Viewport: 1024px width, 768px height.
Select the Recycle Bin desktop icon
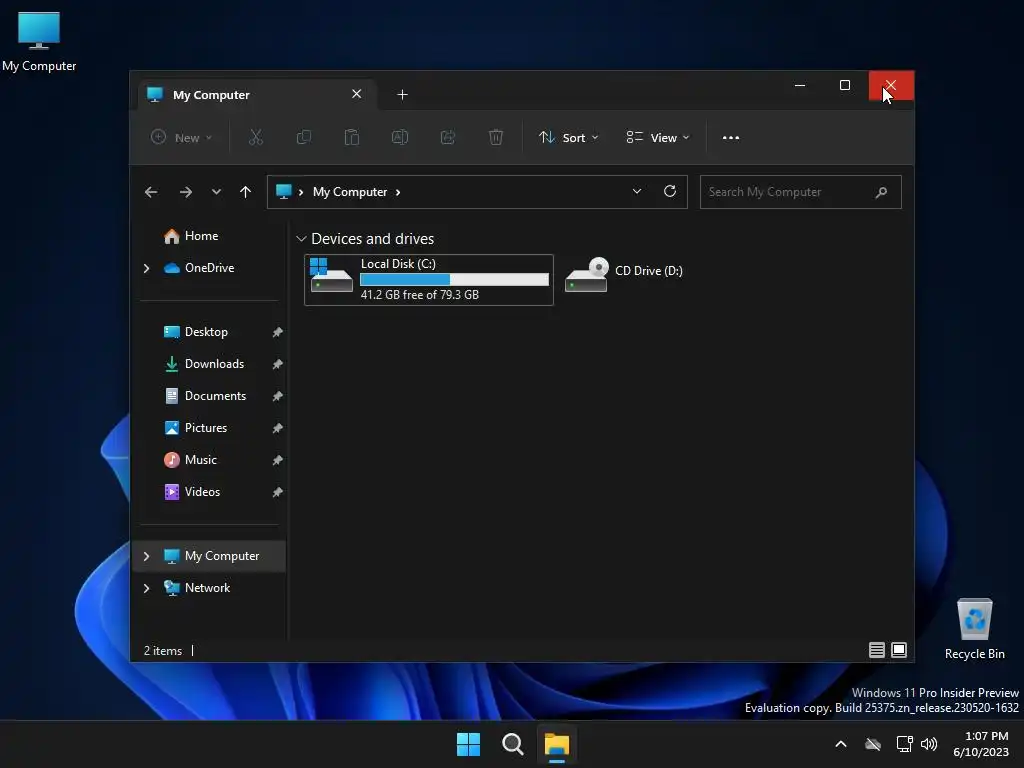point(974,629)
